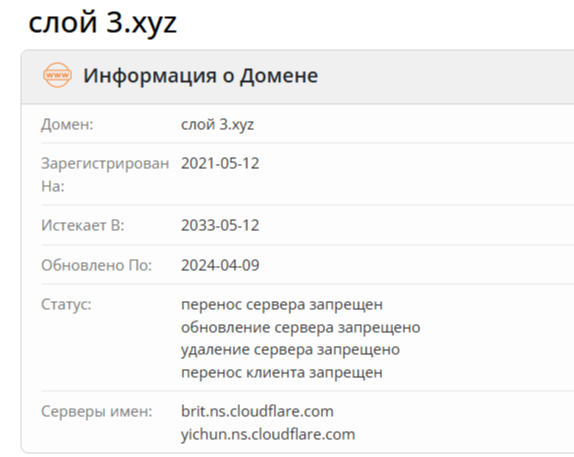Click the orange www globe icon
The height and width of the screenshot is (457, 574).
pyautogui.click(x=57, y=75)
